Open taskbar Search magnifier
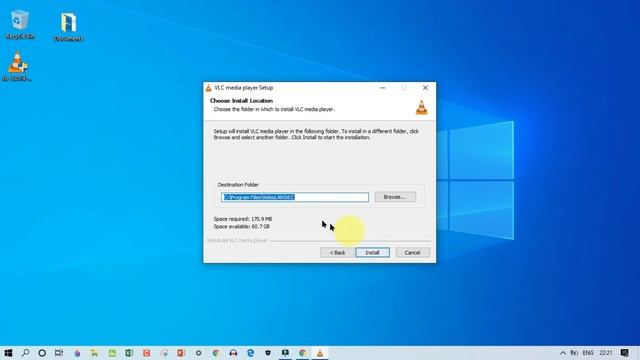 25,353
